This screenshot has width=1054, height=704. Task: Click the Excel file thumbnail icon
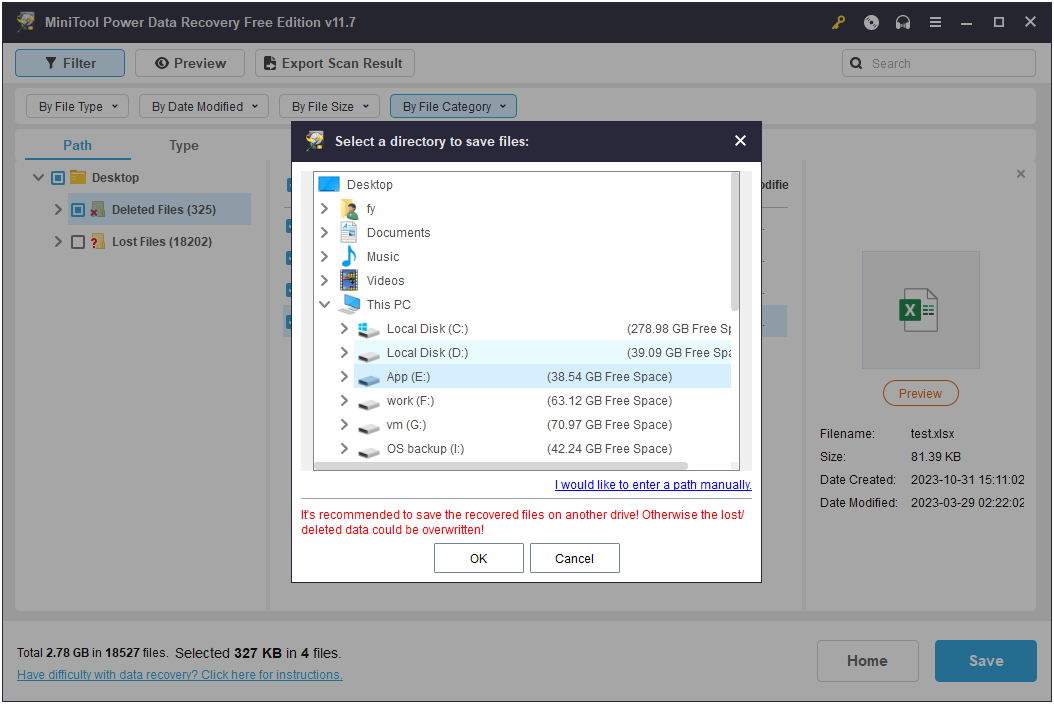coord(919,310)
